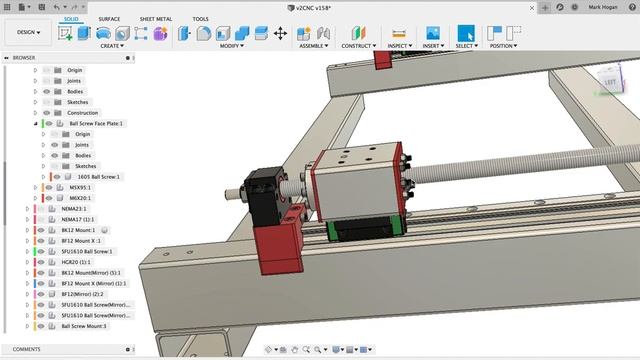The width and height of the screenshot is (640, 360).
Task: Open the data panel grid icon
Action: tap(7, 7)
